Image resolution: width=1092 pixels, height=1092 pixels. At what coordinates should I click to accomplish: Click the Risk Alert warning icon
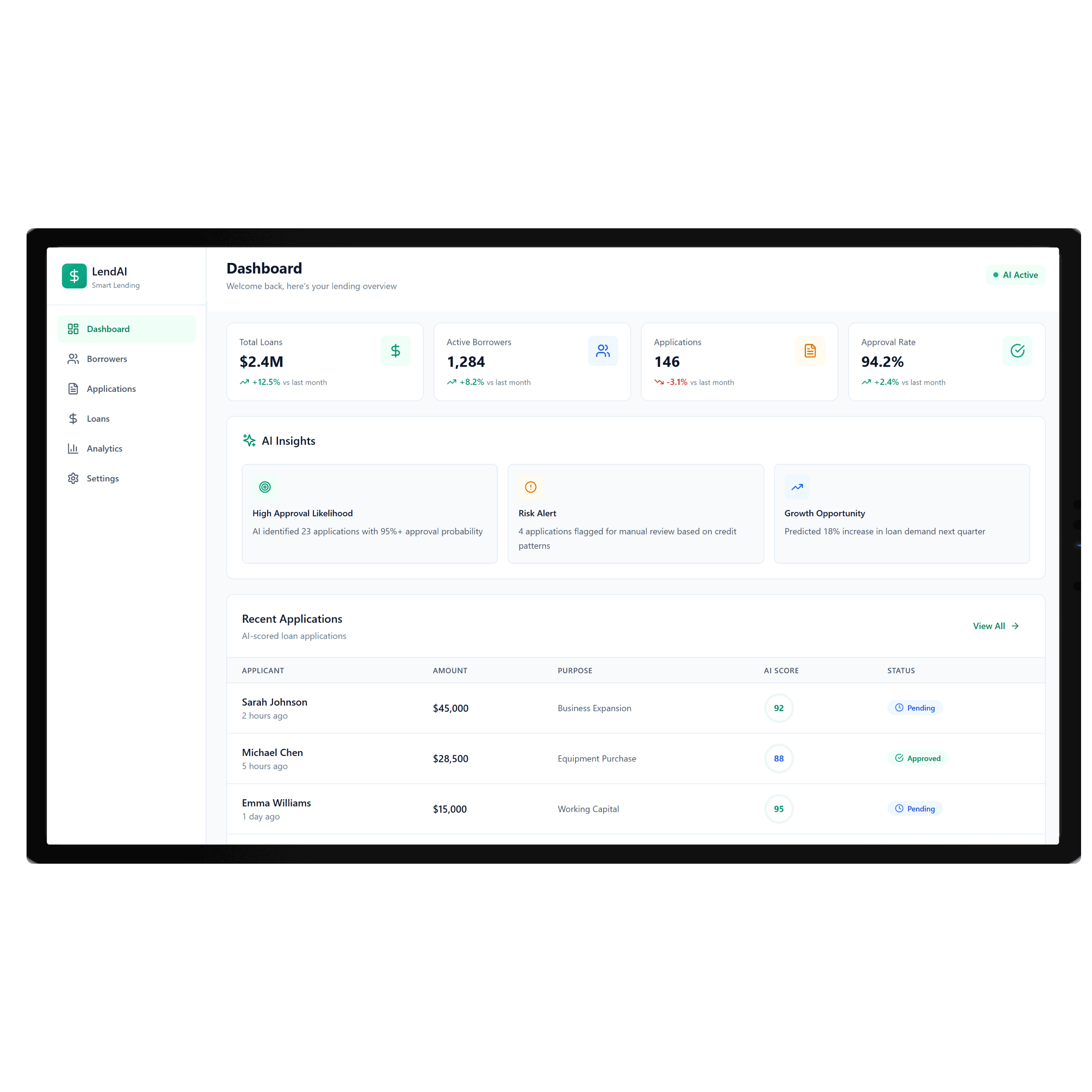coord(531,487)
